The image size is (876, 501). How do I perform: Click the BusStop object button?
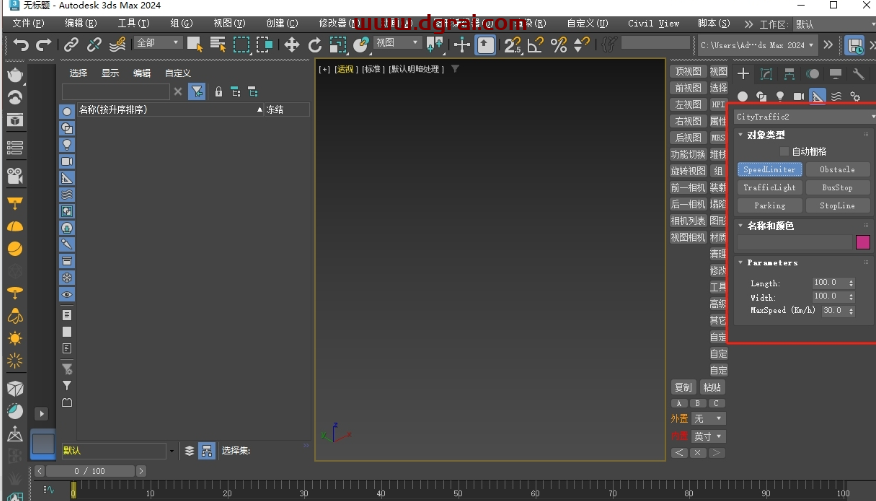click(837, 188)
